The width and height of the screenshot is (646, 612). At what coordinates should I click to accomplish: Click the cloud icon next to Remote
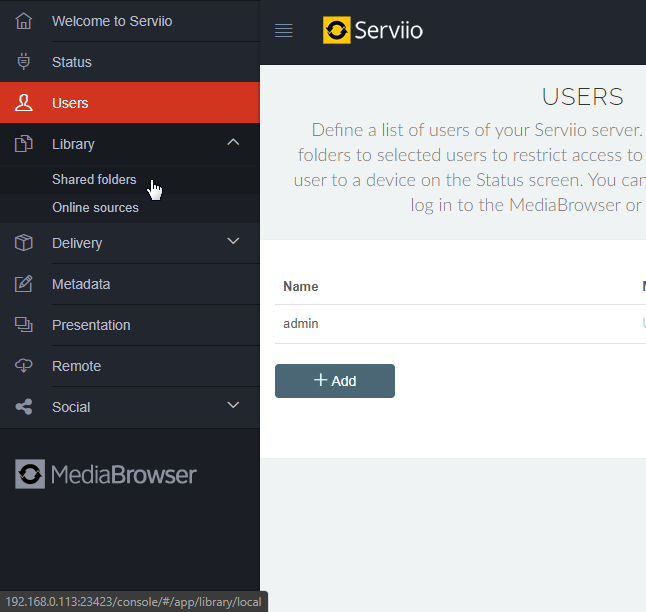(x=23, y=366)
